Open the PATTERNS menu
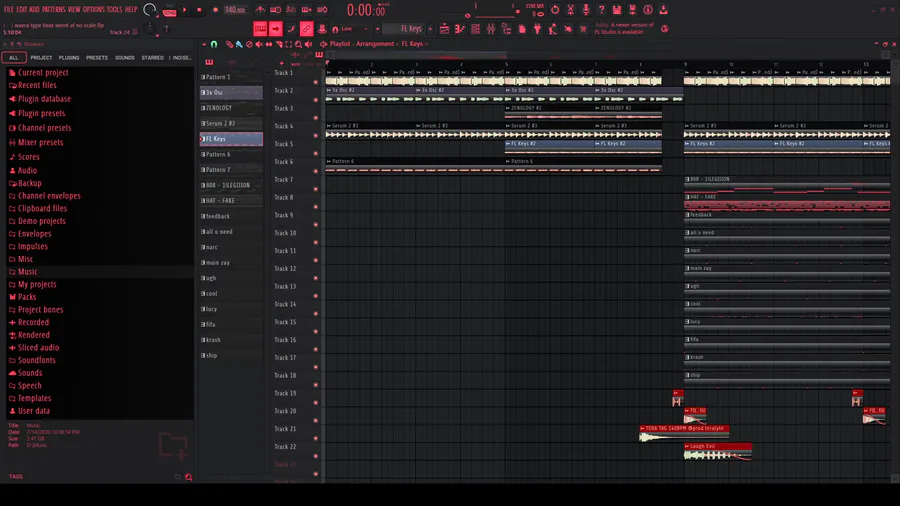This screenshot has height=506, width=900. tap(53, 9)
